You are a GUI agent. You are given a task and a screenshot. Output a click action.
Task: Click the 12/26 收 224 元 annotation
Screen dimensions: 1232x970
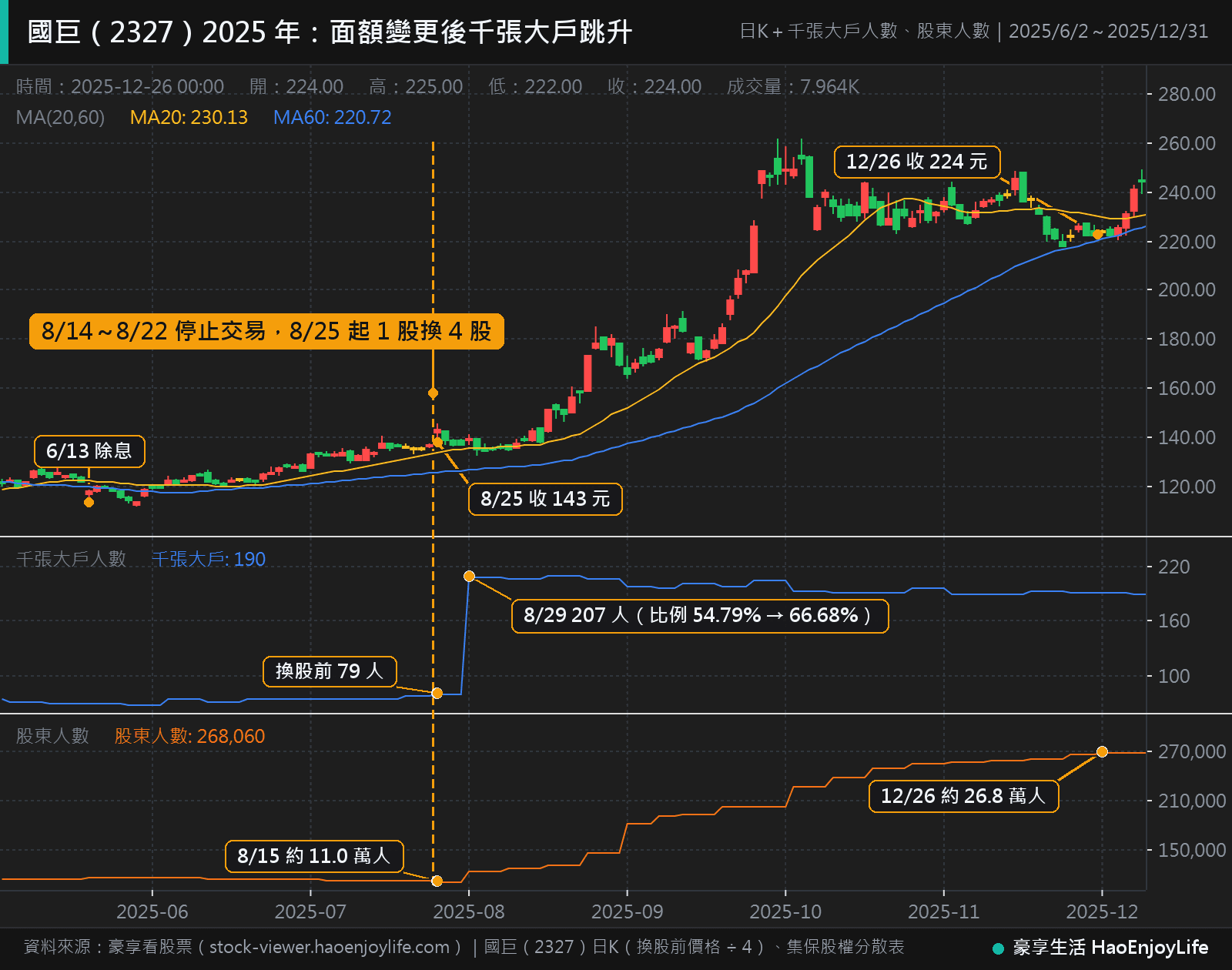pos(917,162)
